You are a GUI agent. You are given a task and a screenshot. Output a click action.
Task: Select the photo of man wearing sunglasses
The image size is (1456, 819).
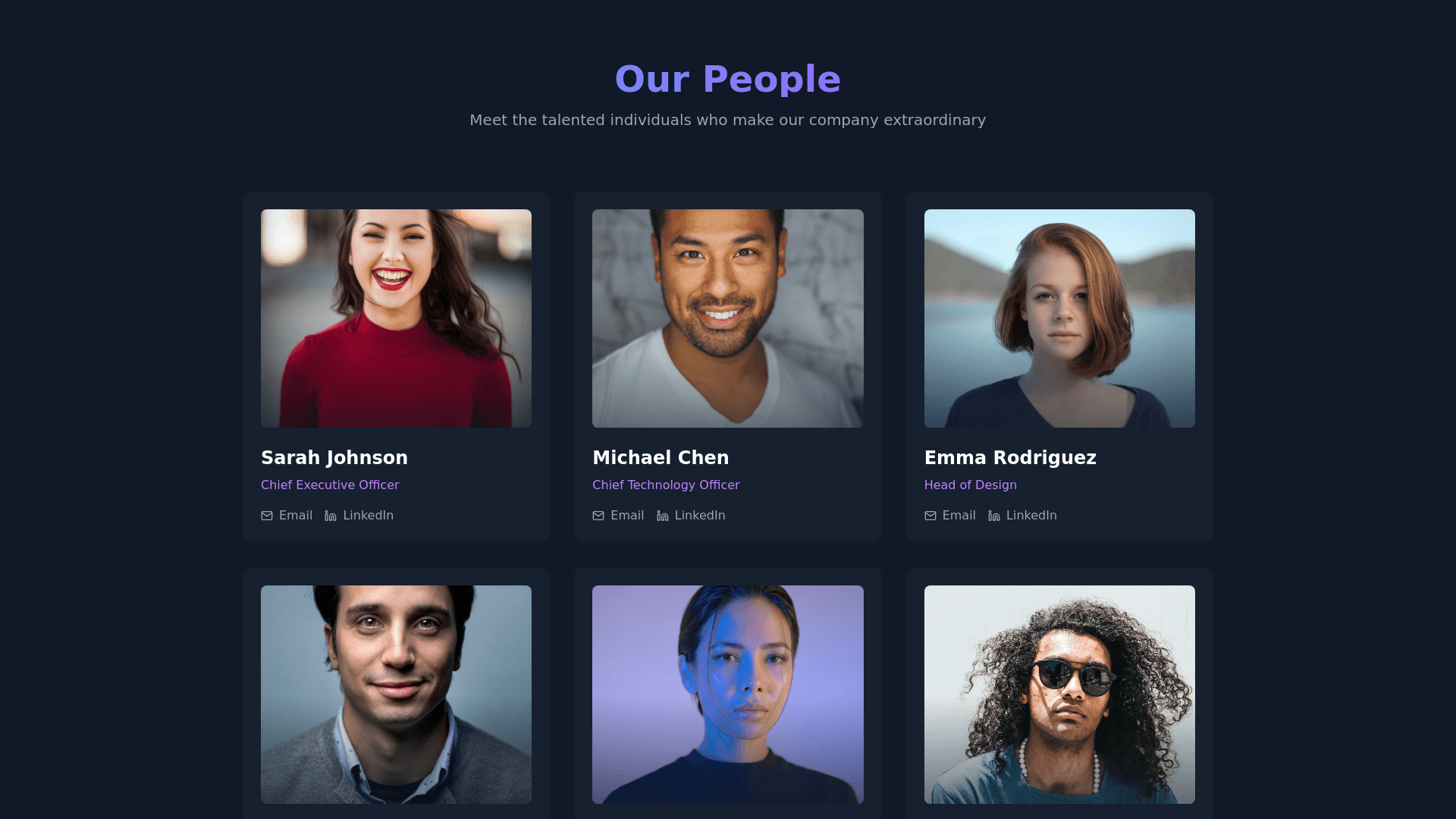pos(1059,695)
